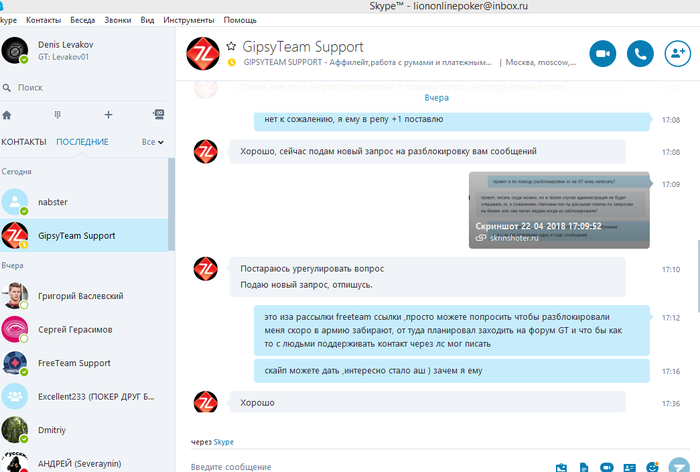The image size is (700, 472).
Task: Open the Вид menu
Action: (x=147, y=20)
